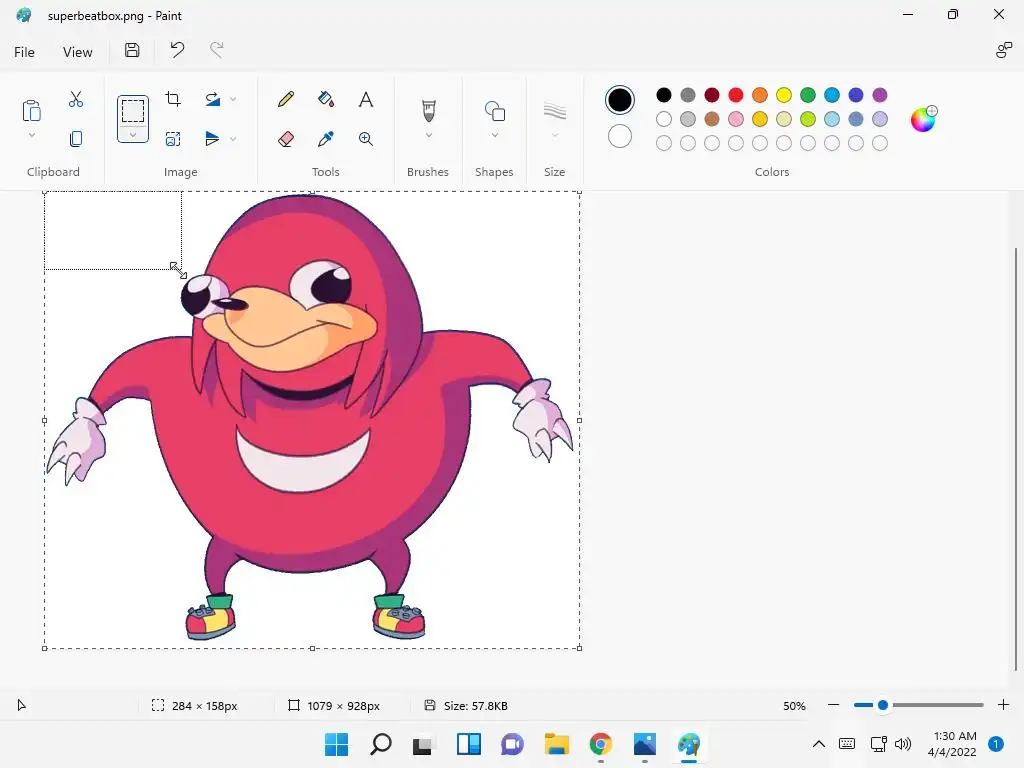The height and width of the screenshot is (768, 1024).
Task: Open Paint settings icon at top right
Action: coord(1003,50)
